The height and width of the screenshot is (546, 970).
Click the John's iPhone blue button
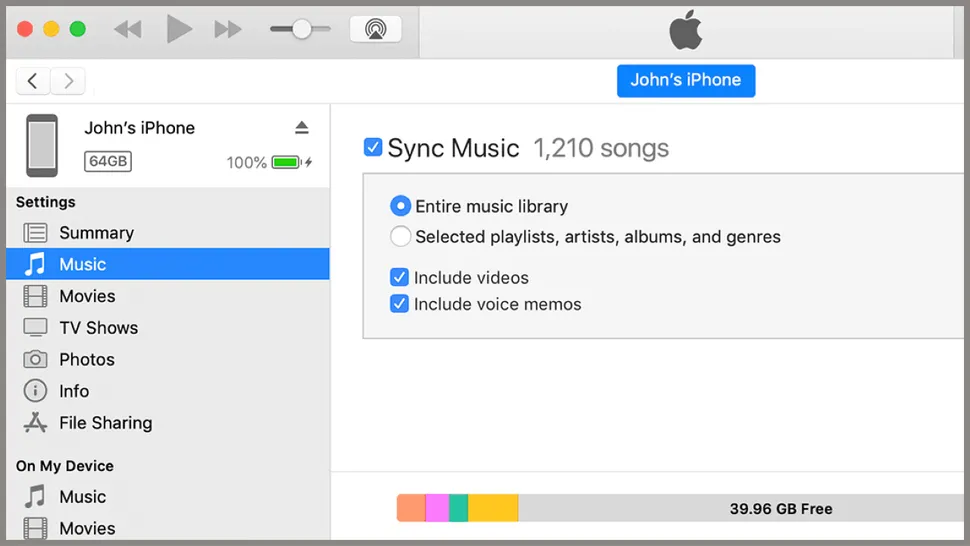click(x=686, y=81)
